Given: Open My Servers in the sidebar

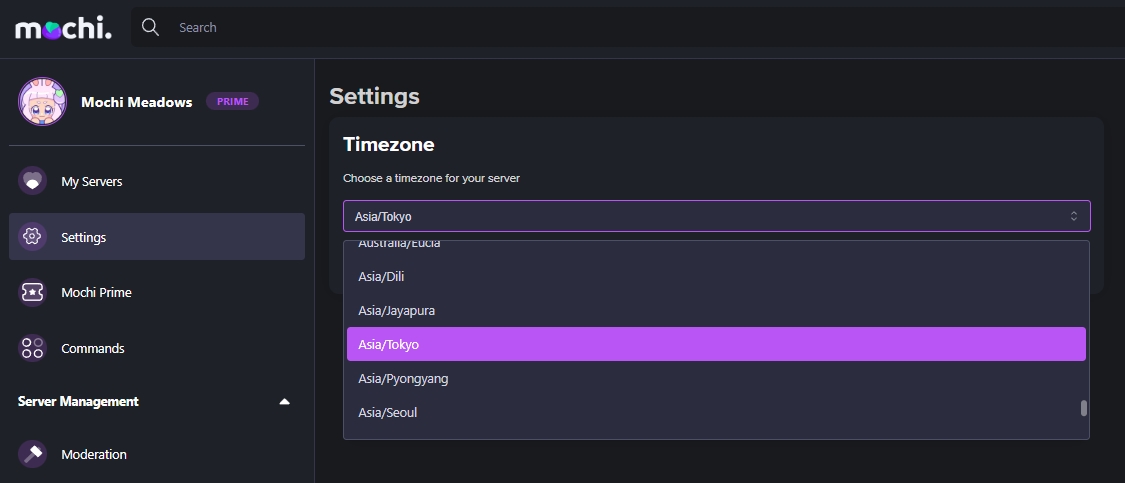Looking at the screenshot, I should point(92,182).
